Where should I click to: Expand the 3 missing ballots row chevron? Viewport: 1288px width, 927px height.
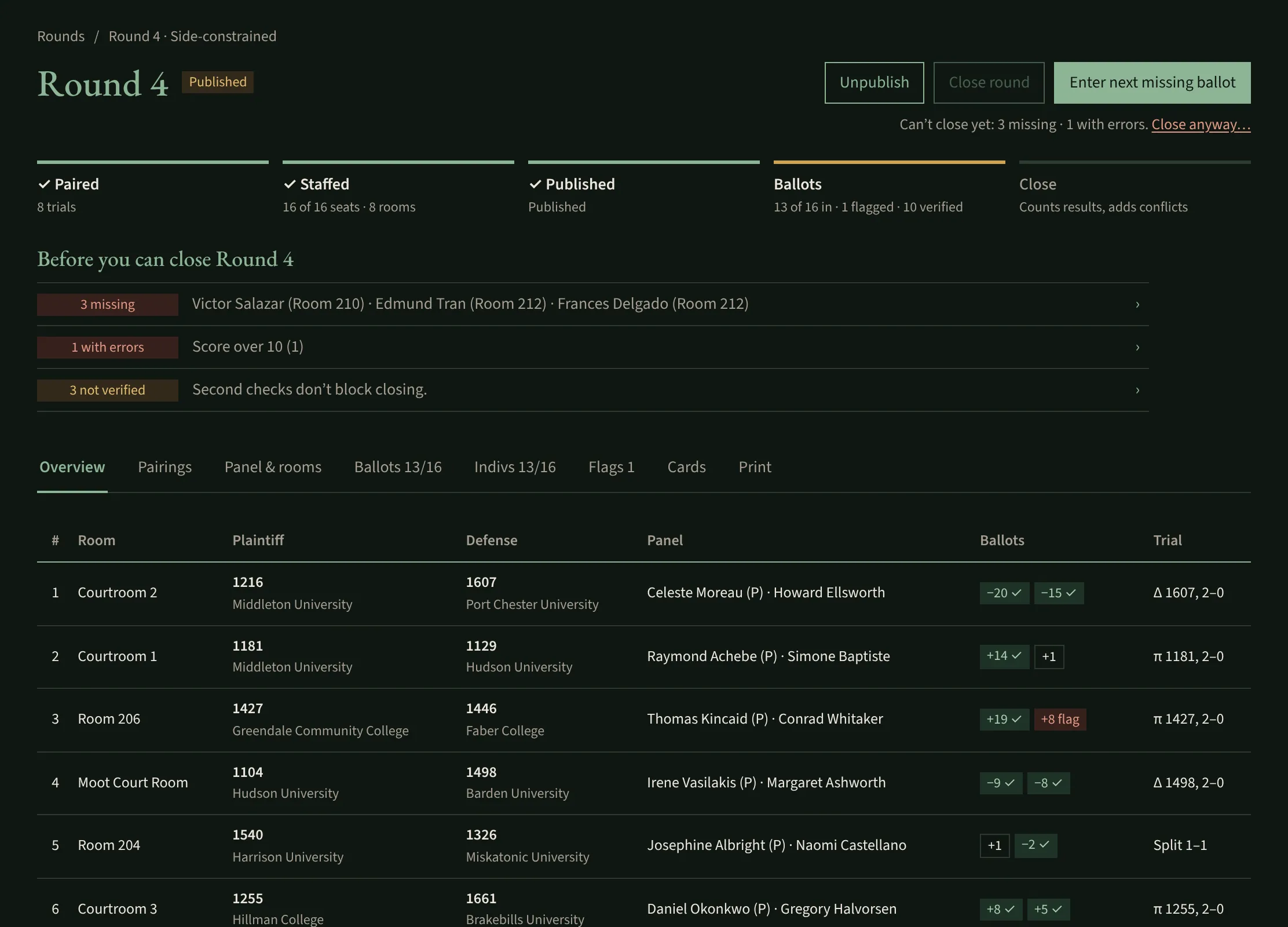[x=1137, y=304]
